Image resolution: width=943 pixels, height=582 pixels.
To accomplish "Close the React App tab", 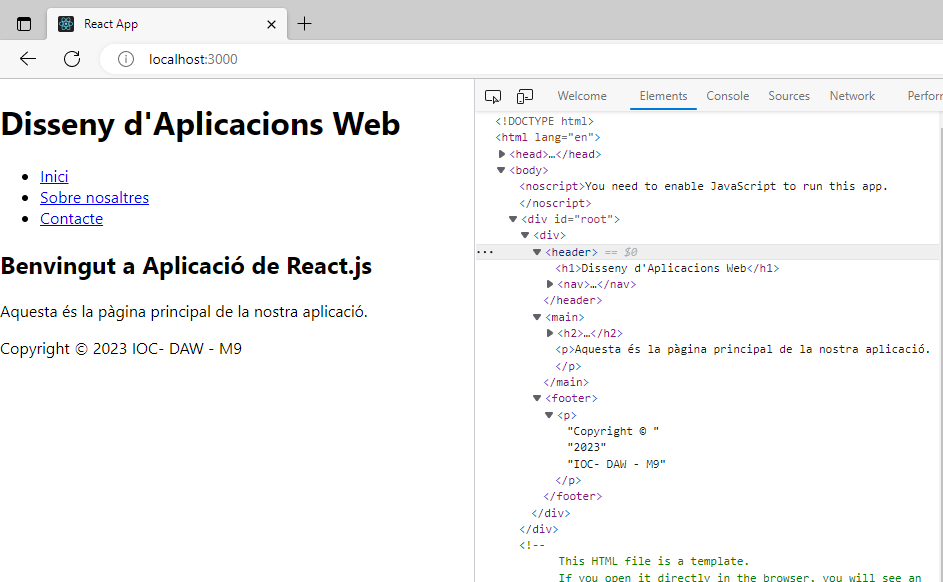I will [x=271, y=24].
